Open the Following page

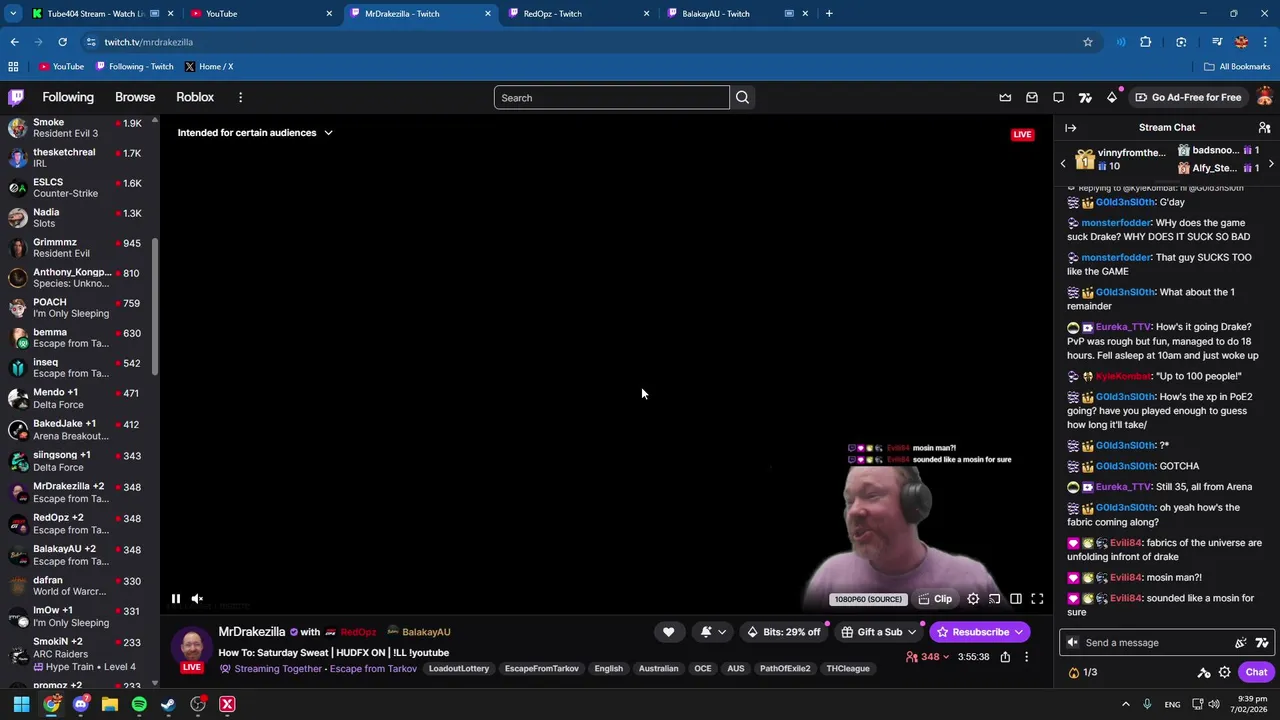(68, 97)
